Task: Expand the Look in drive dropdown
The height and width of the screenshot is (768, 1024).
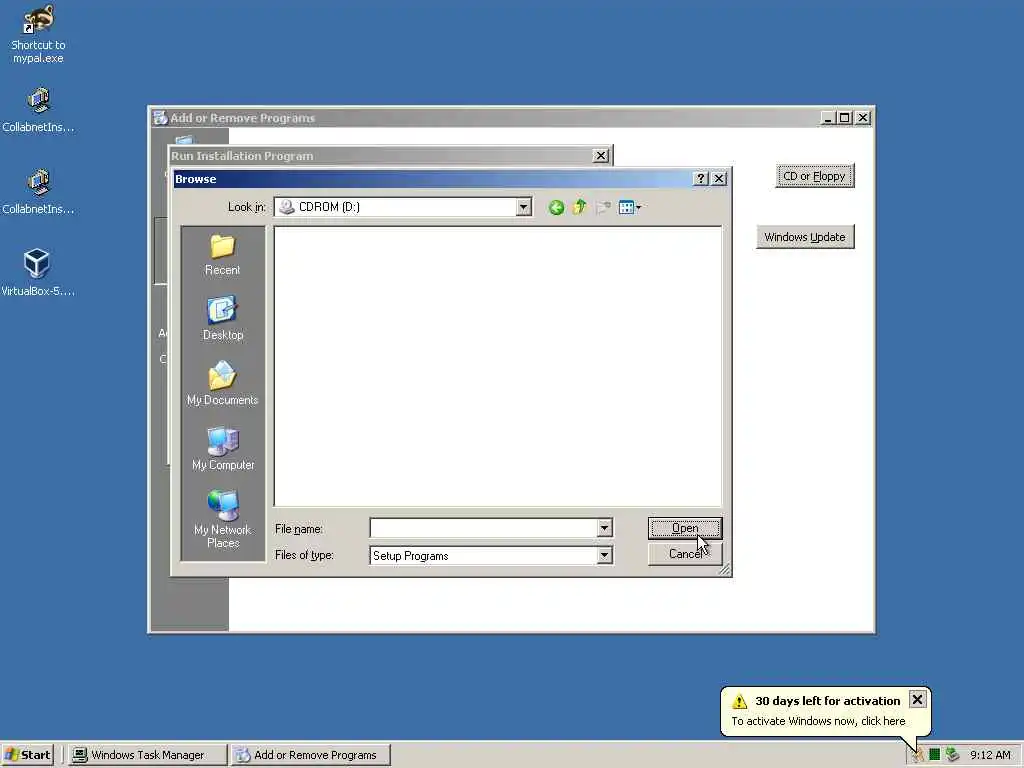Action: [523, 207]
